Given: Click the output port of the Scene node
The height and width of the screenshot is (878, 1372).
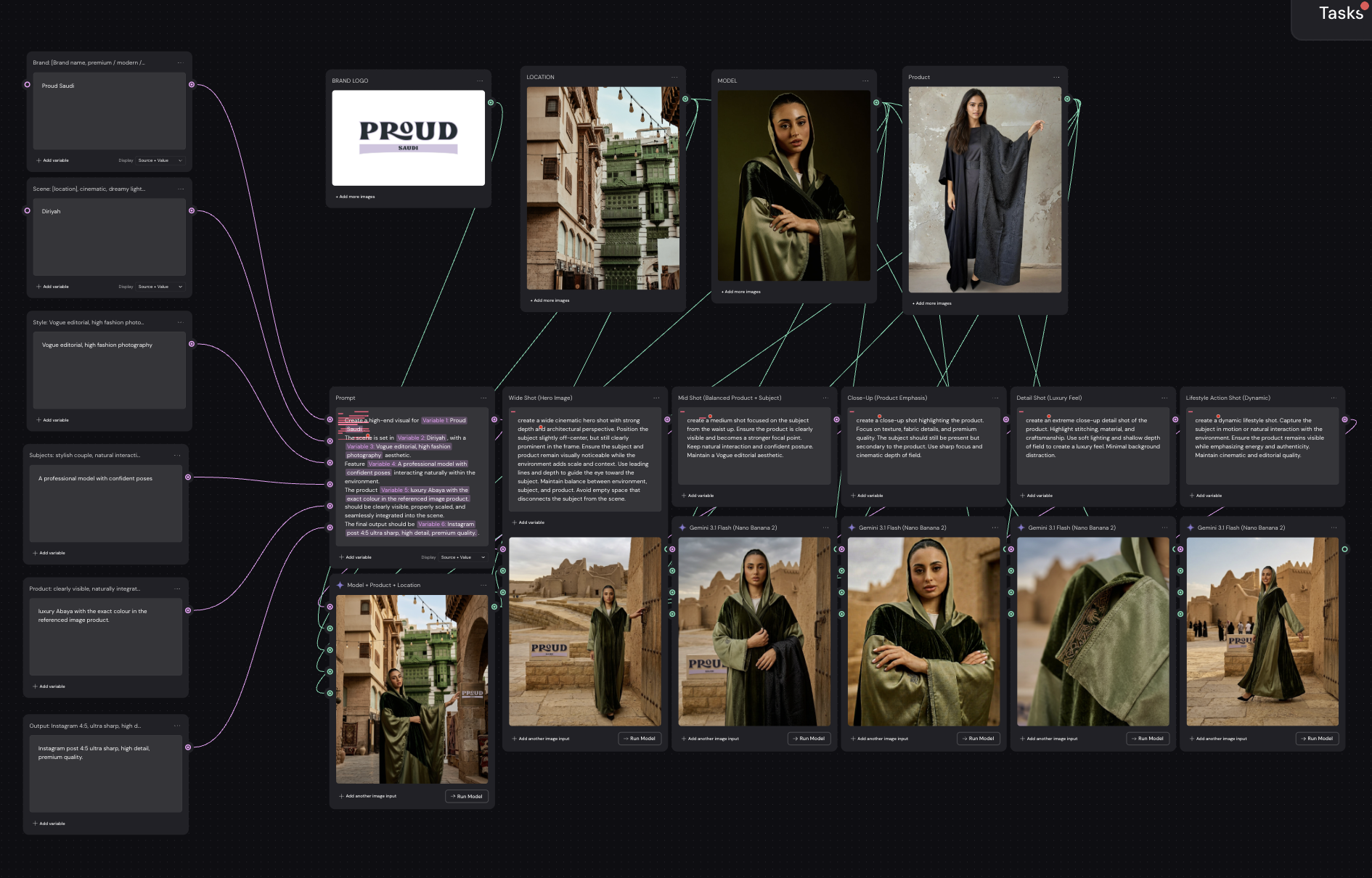Looking at the screenshot, I should (192, 211).
